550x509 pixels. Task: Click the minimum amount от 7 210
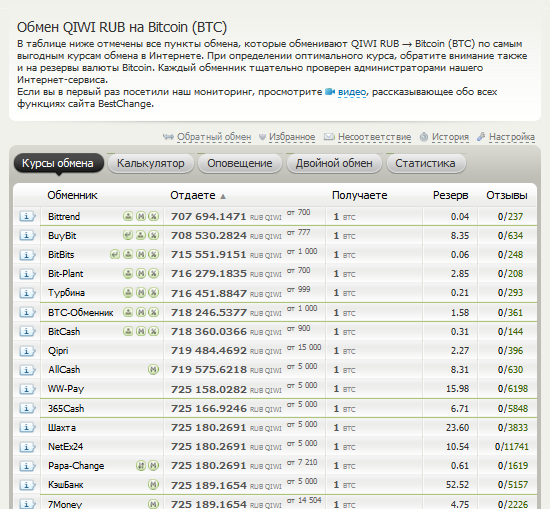coord(302,462)
